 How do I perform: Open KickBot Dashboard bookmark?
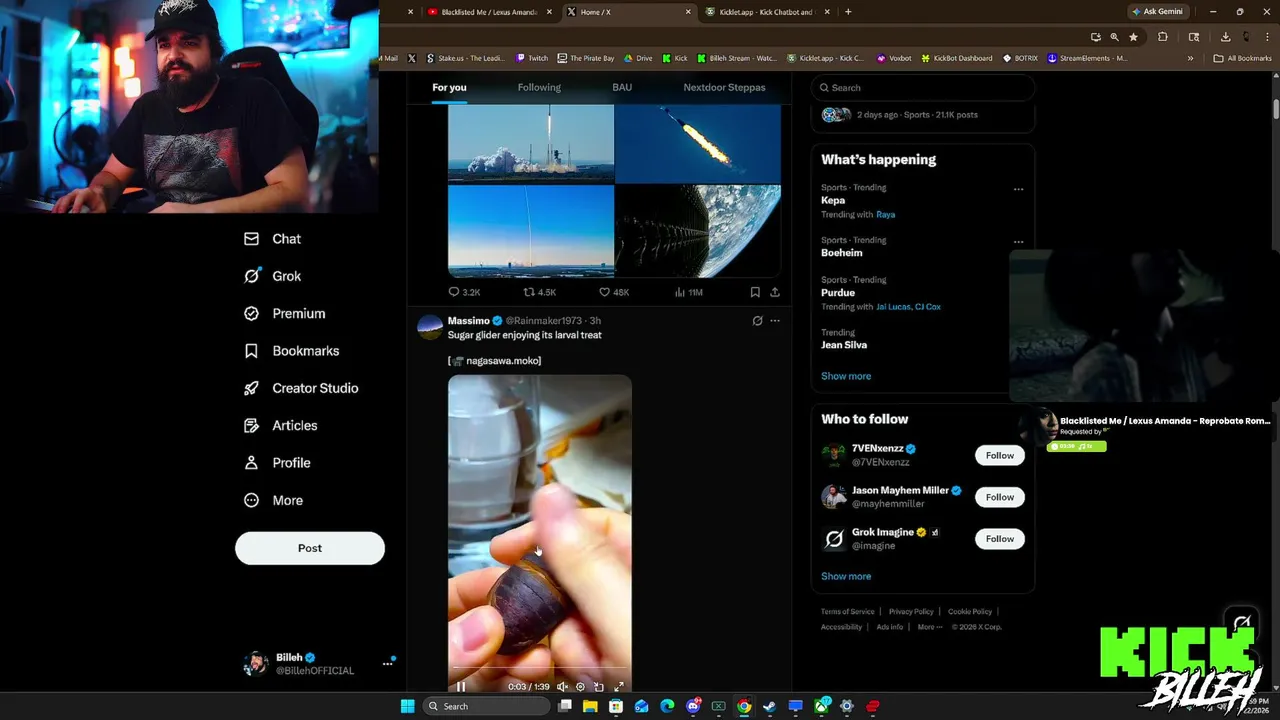pos(957,58)
